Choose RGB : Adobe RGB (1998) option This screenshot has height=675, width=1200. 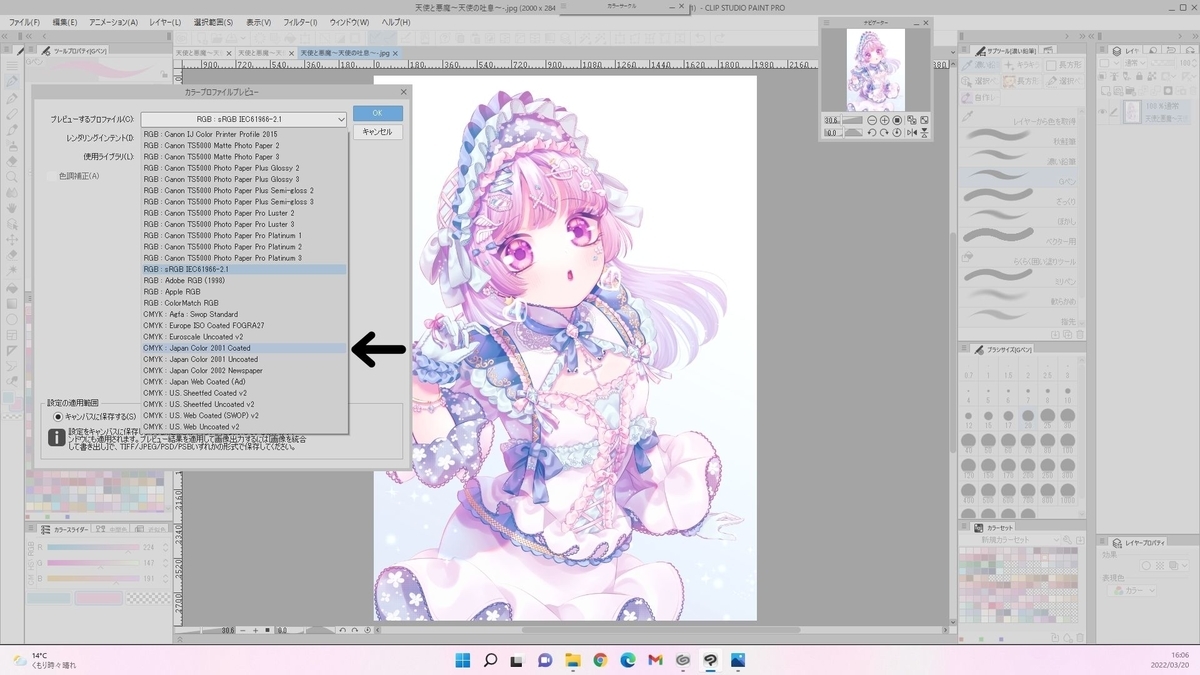(x=244, y=280)
